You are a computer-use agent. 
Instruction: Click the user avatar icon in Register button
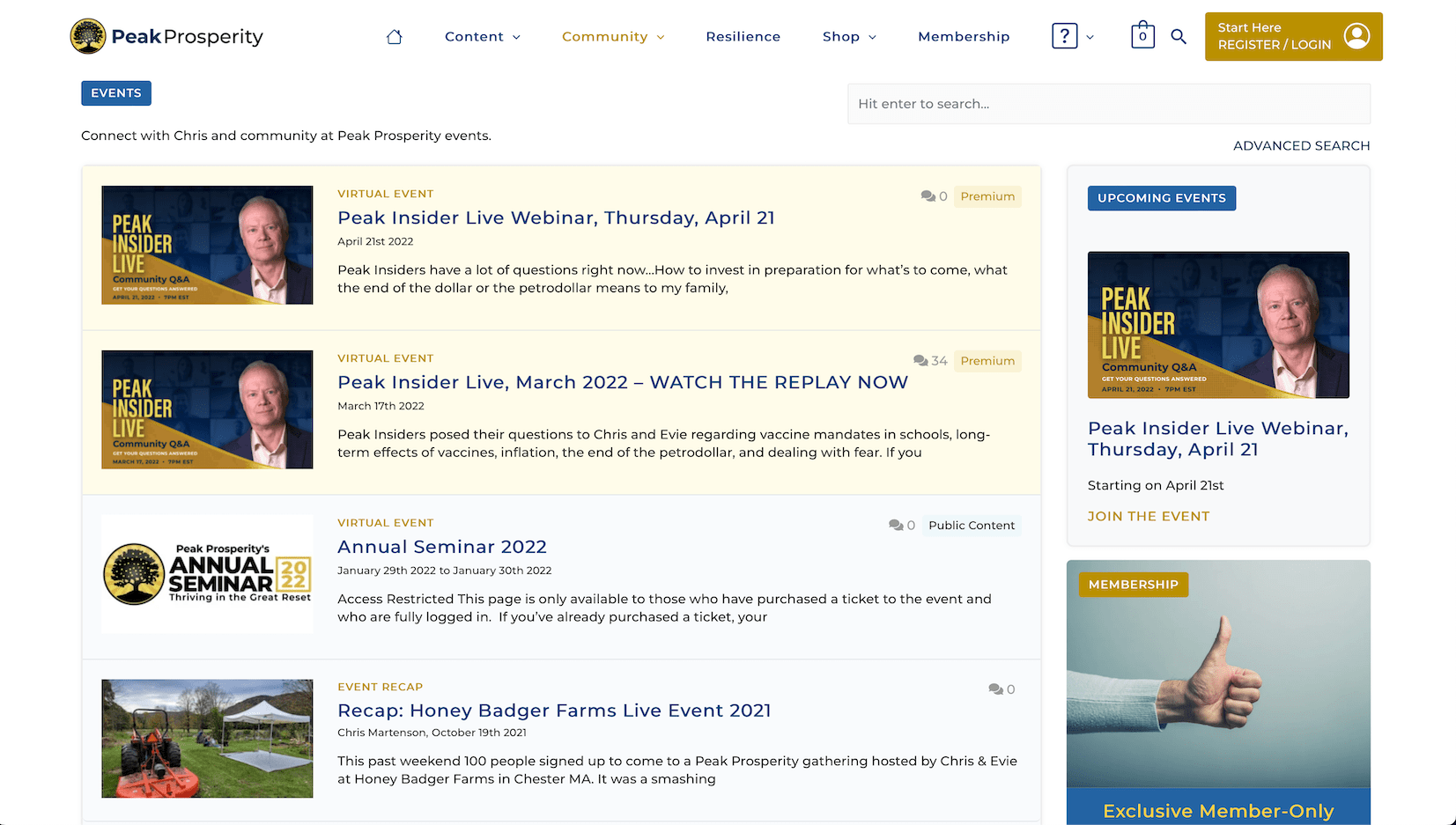coord(1356,36)
